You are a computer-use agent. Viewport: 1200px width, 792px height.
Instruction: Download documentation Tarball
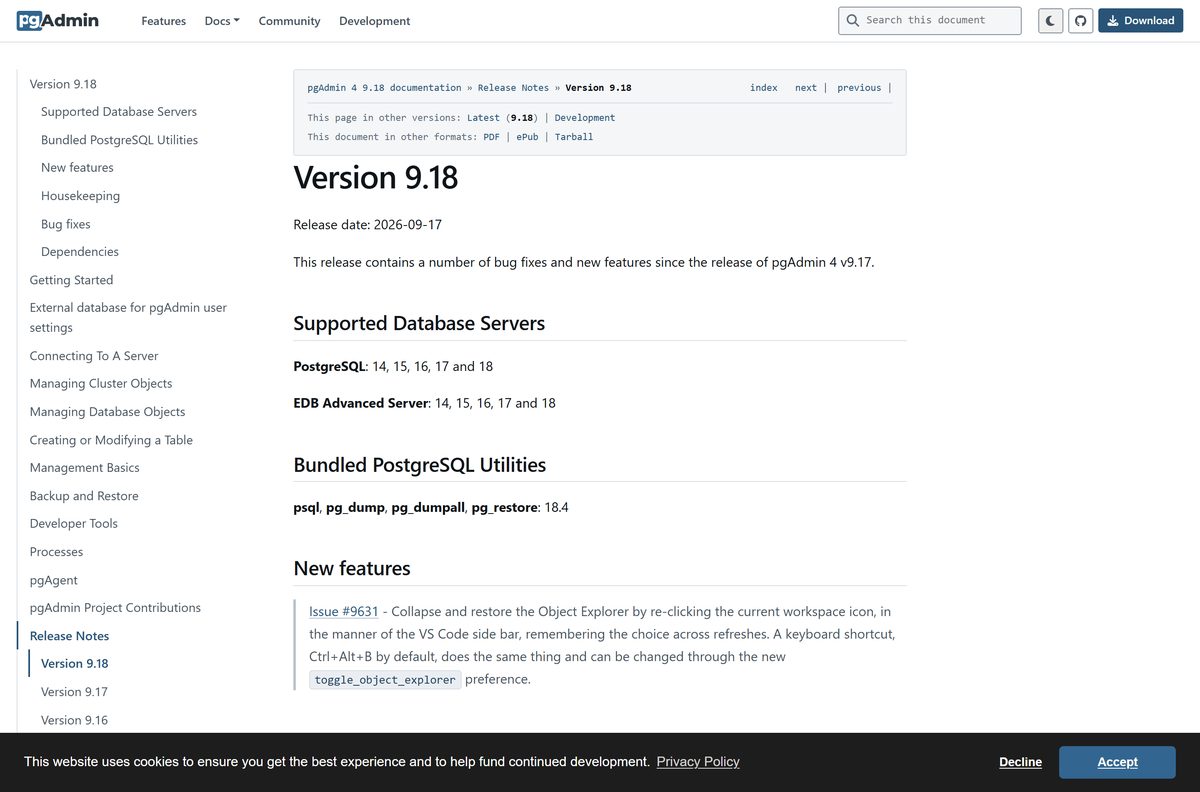click(x=574, y=137)
